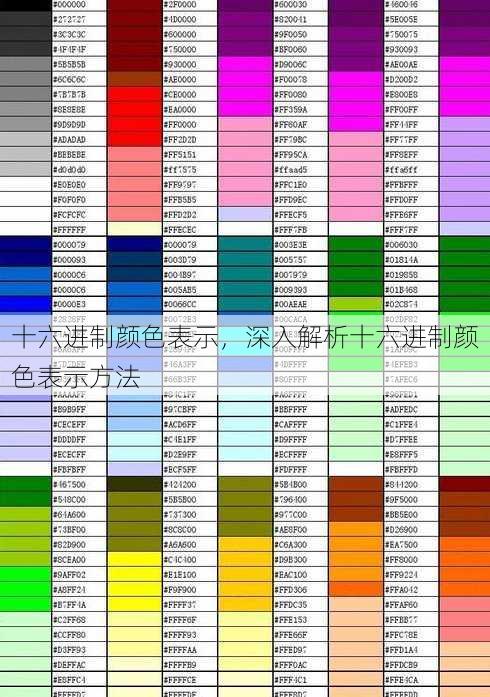Choose the #005AB5 hex code
Screen dimensions: 490x697
click(180, 290)
